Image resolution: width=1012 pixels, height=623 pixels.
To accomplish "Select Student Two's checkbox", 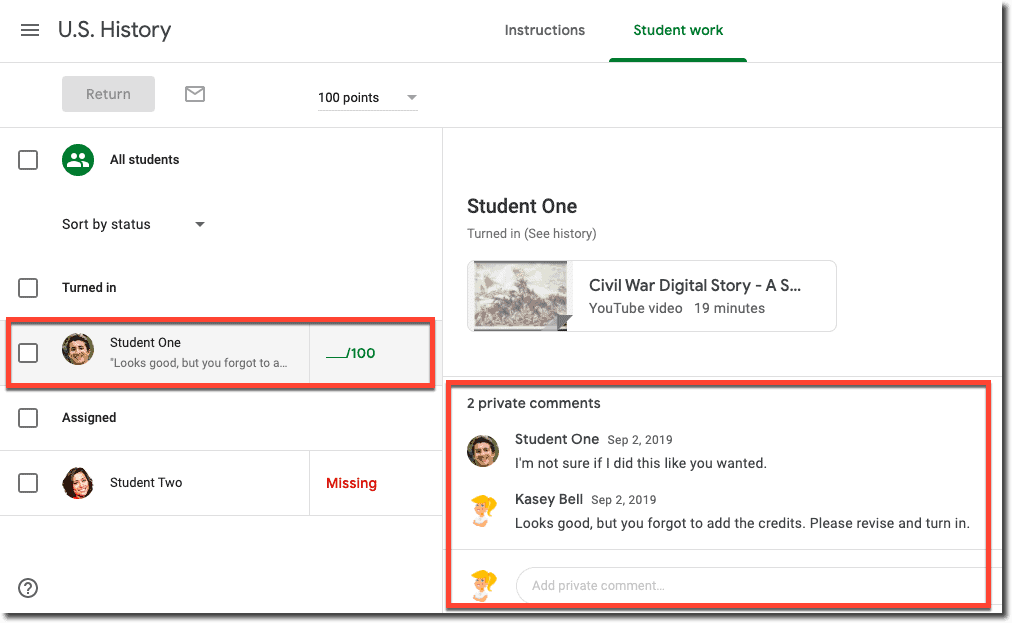I will (x=28, y=482).
